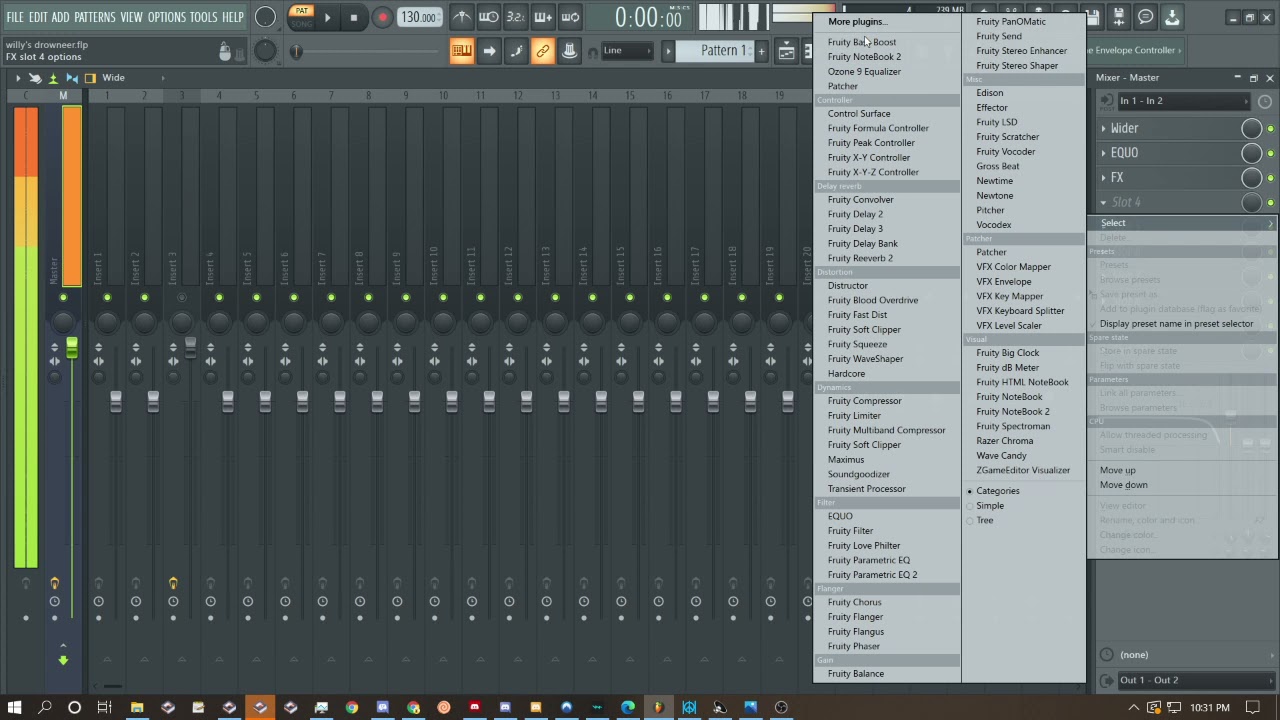The height and width of the screenshot is (720, 1280).
Task: Click Display preset name in preset selector
Action: click(1176, 324)
